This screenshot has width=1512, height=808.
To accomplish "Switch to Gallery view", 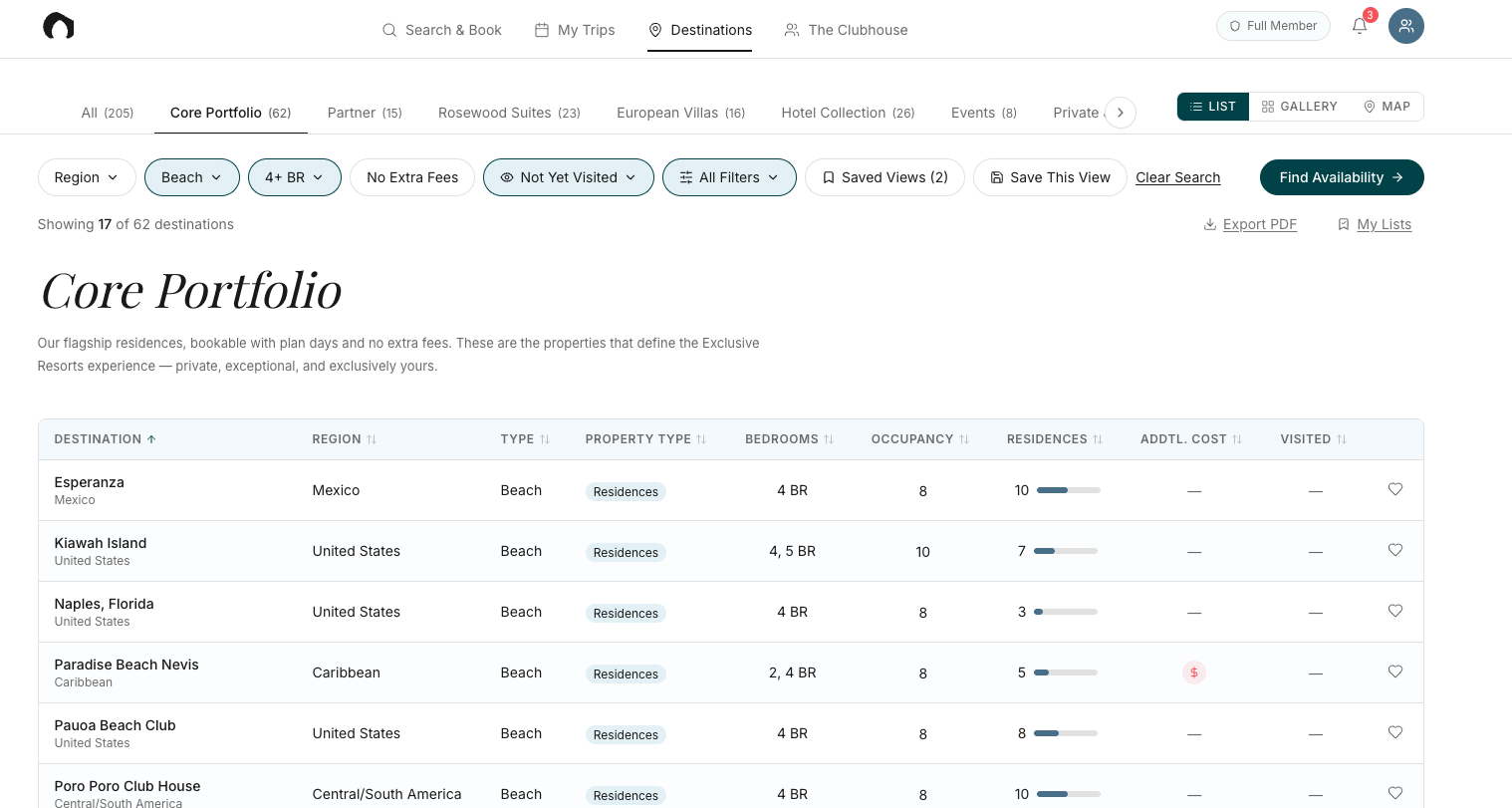I will pos(1299,107).
